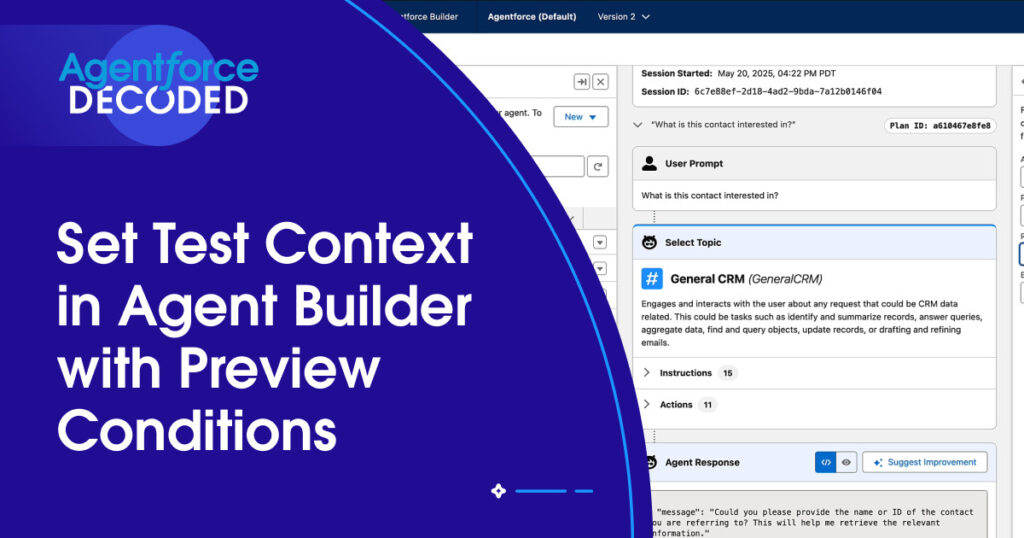
Task: Expand the Instructions section
Action: click(x=646, y=373)
